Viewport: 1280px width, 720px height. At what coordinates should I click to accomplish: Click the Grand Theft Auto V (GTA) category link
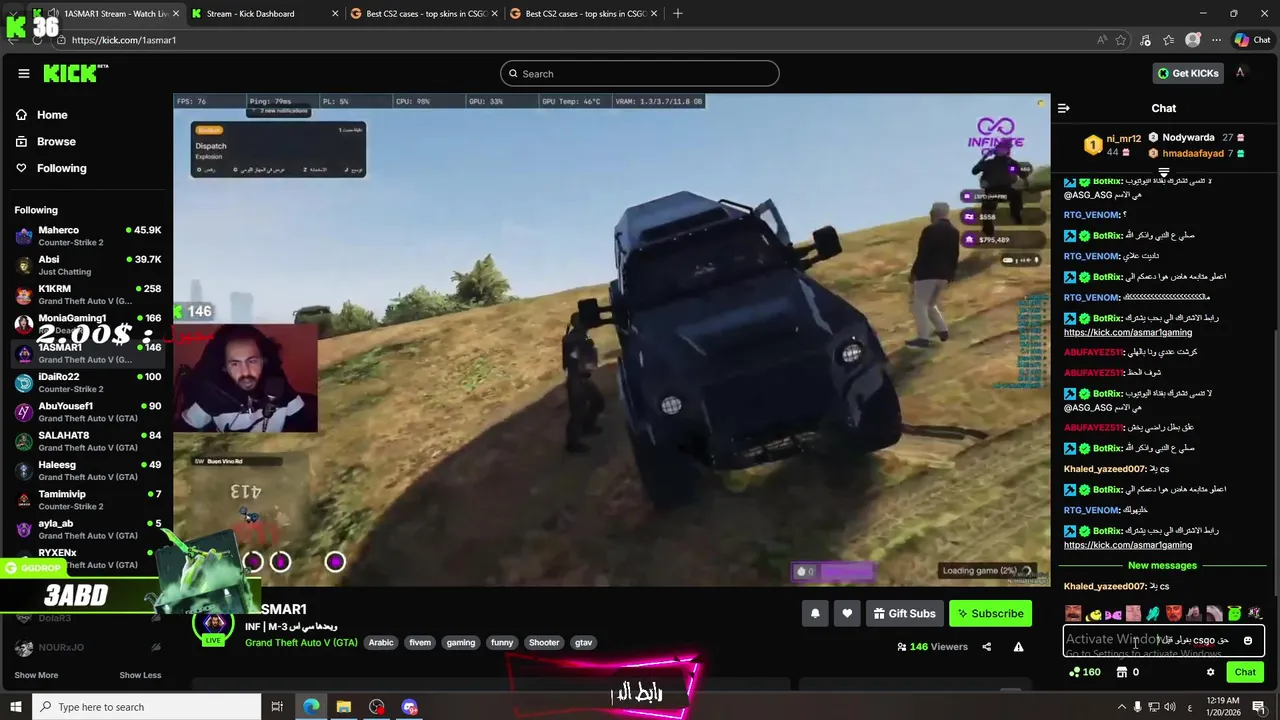click(x=301, y=643)
